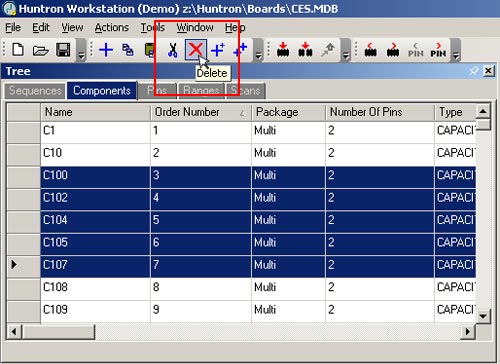Open navigation toolbar options dropdown after PIN
Screen dimensions: 500x364
pos(456,51)
